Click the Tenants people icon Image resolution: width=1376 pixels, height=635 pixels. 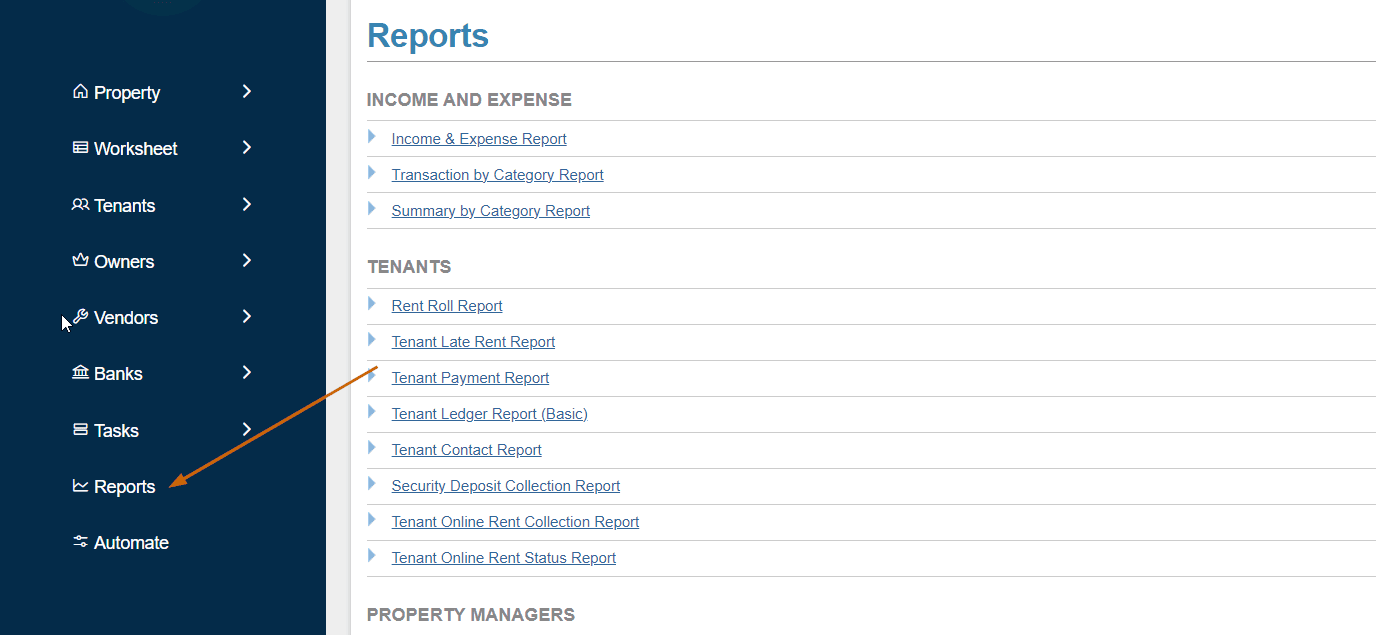click(80, 205)
